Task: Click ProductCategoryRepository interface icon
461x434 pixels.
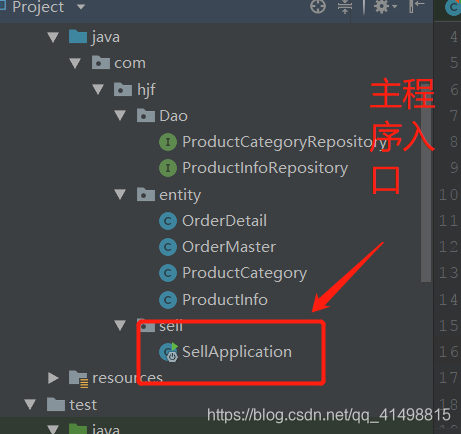Action: pos(168,142)
